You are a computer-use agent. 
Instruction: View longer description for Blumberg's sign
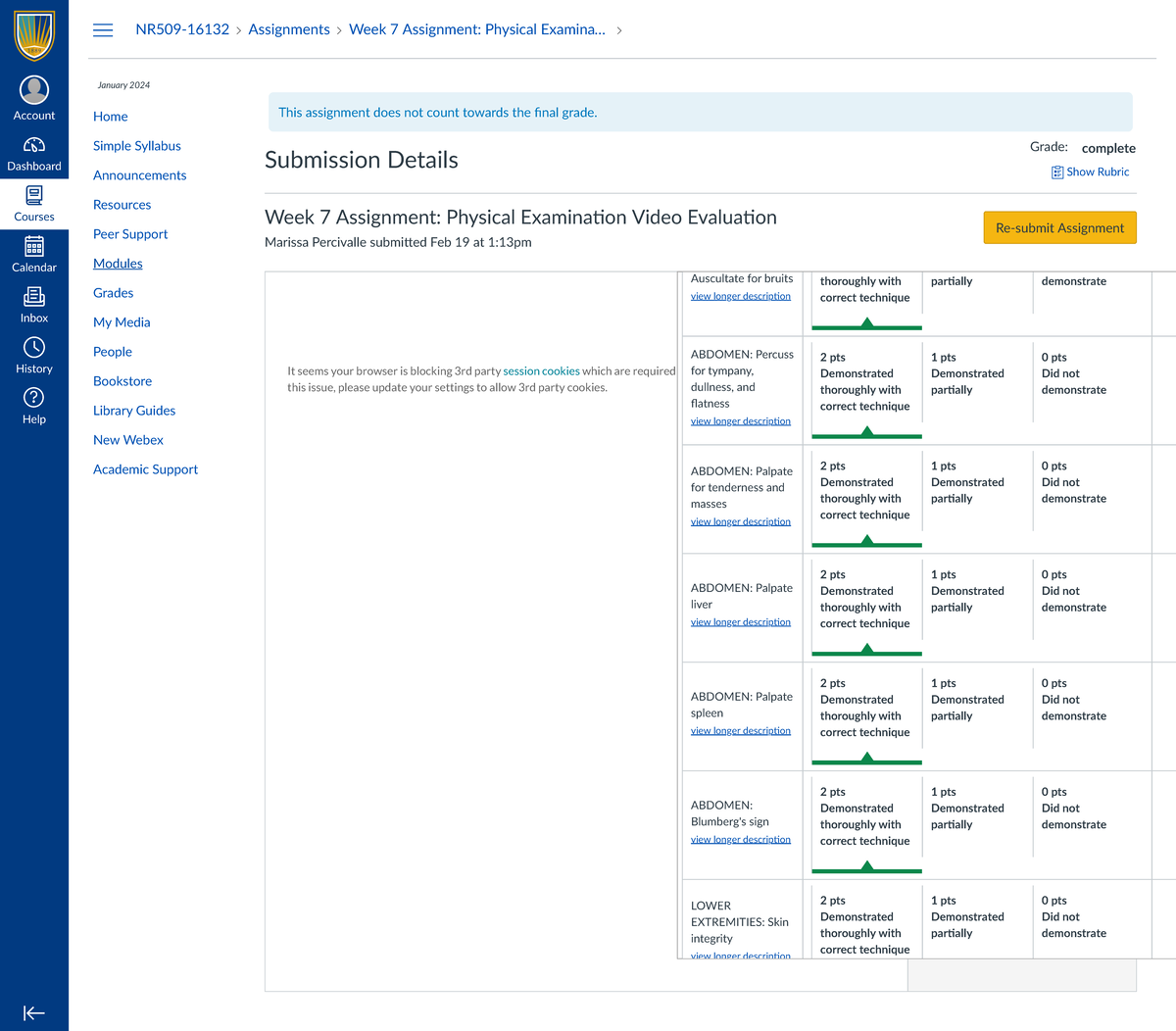coord(741,840)
